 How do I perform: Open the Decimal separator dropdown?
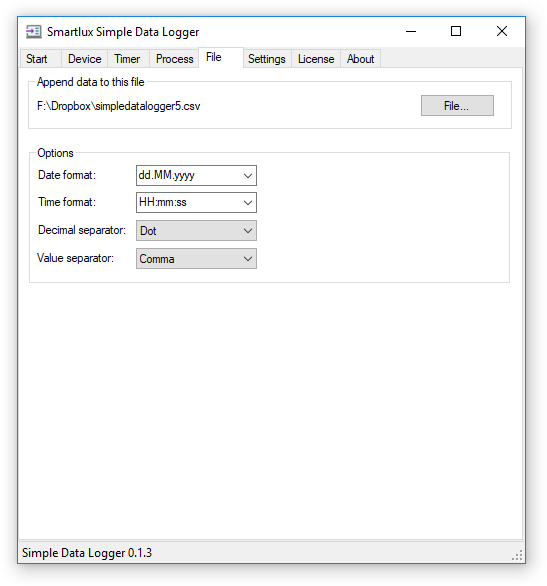[196, 231]
